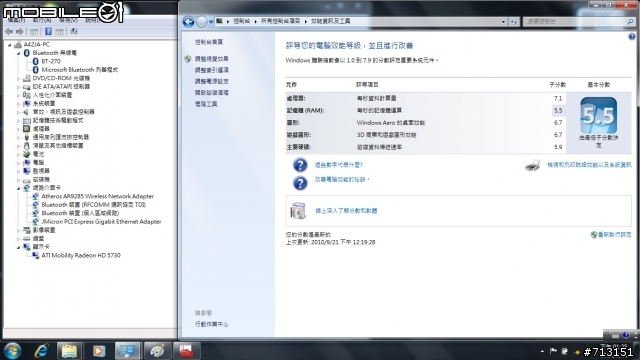Screen dimensions: 640x360
Task: Collapse the Bluetooth radio category
Action: pos(18,53)
